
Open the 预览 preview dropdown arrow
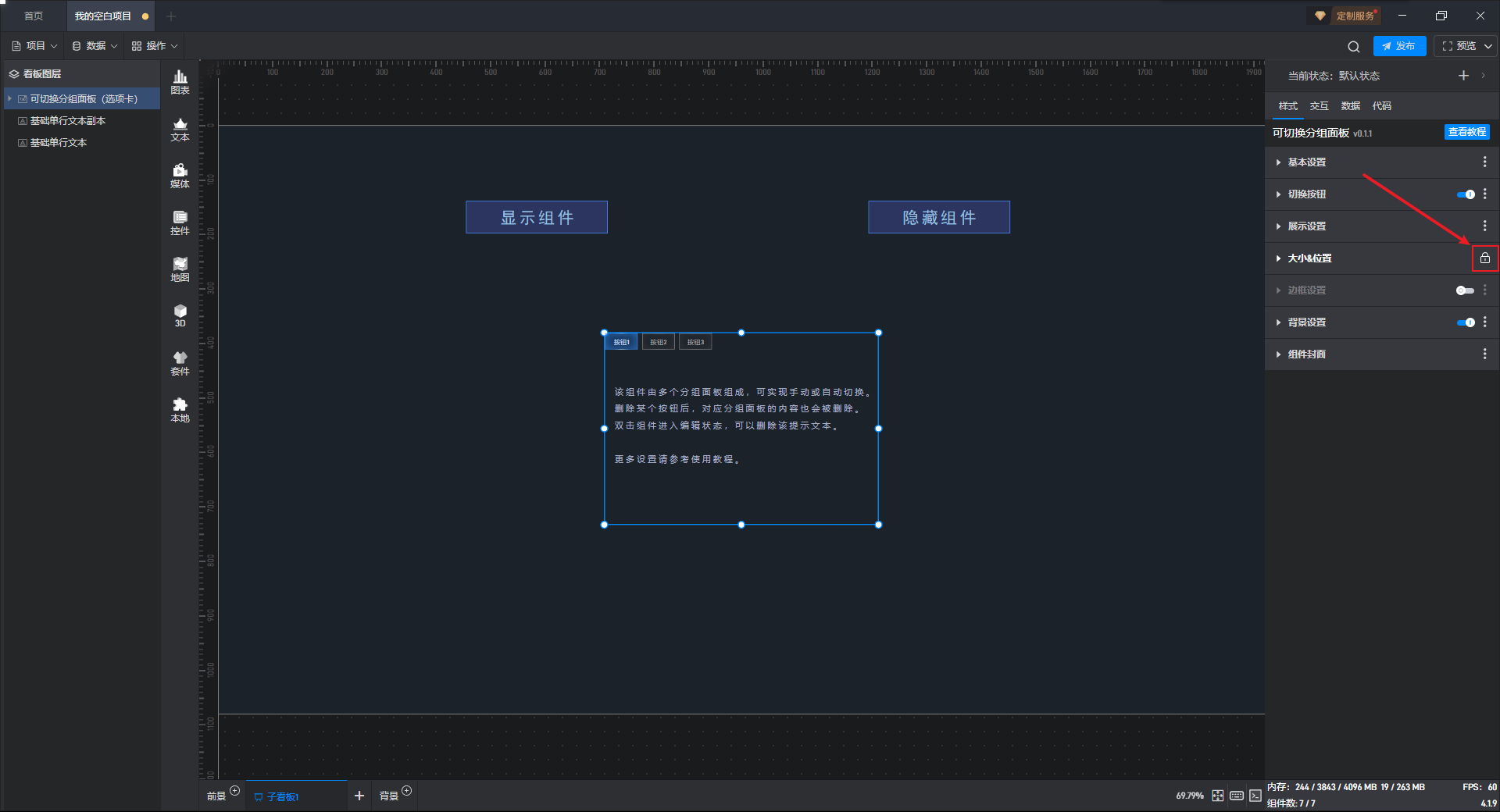coord(1488,46)
